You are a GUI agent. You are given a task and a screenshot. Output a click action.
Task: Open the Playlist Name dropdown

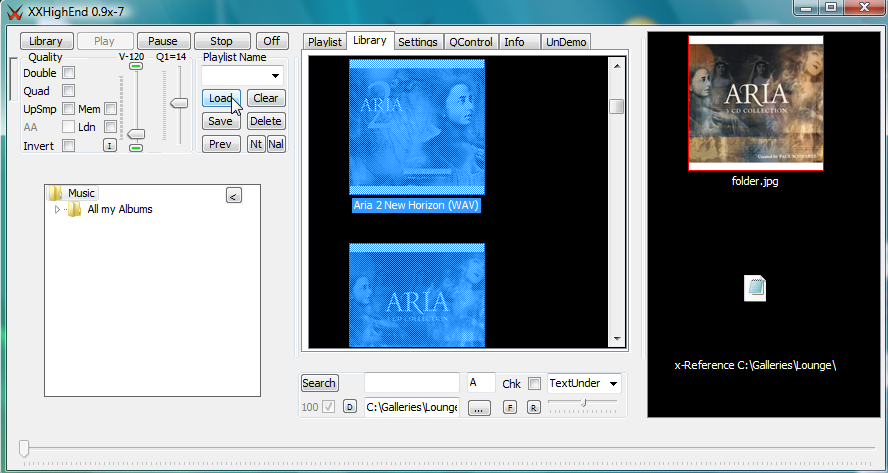[275, 76]
